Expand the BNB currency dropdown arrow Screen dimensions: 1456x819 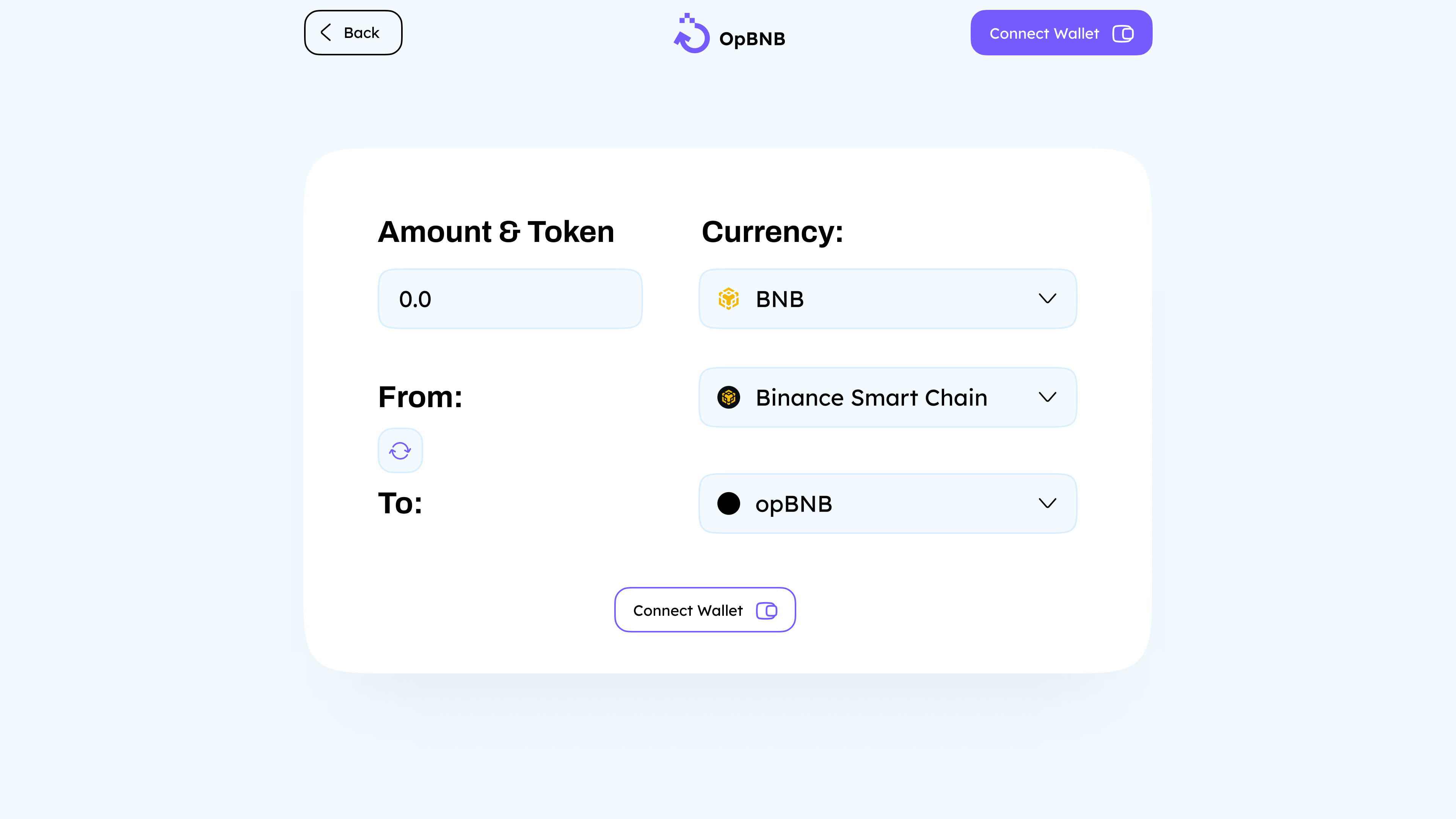click(x=1047, y=298)
